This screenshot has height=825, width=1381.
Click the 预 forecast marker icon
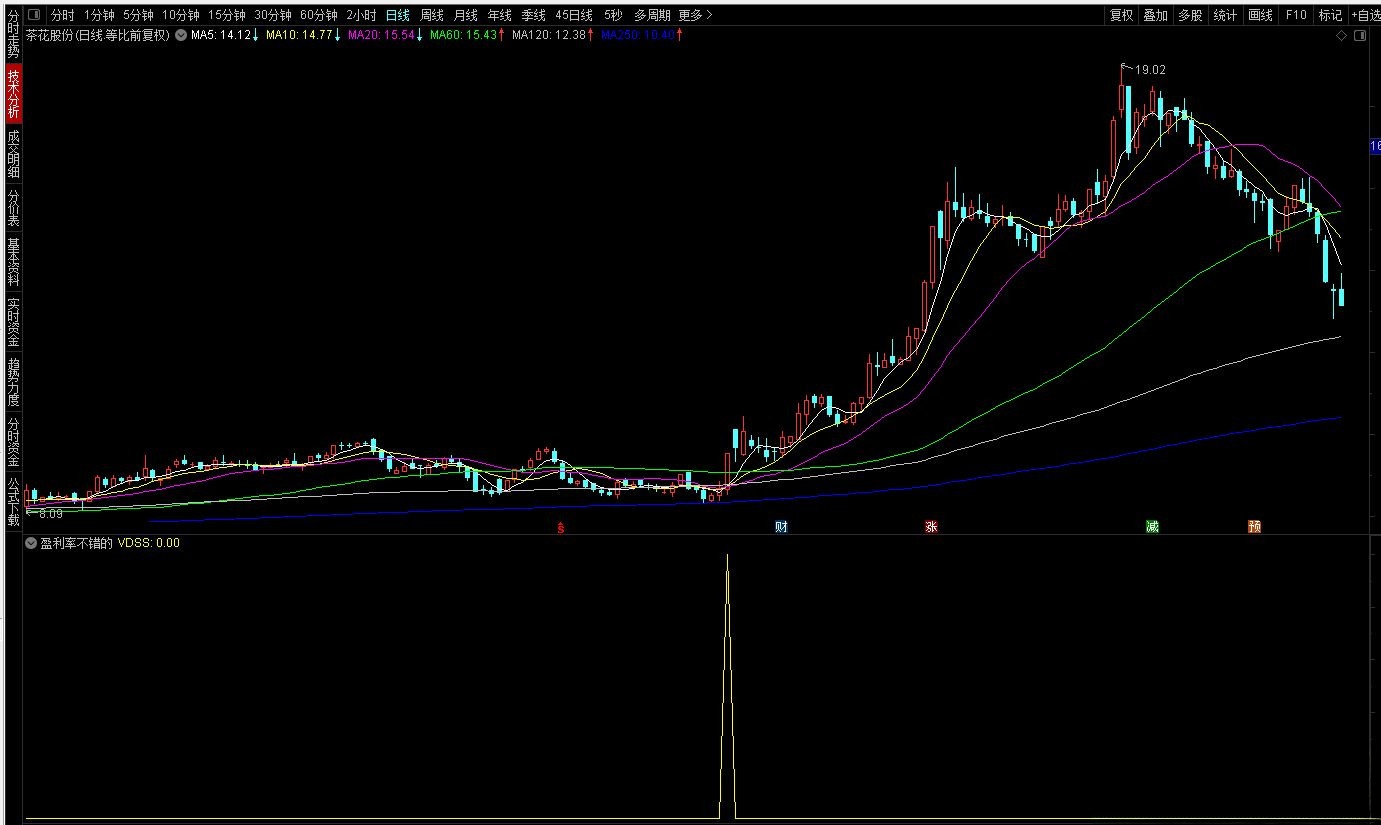click(x=1254, y=526)
